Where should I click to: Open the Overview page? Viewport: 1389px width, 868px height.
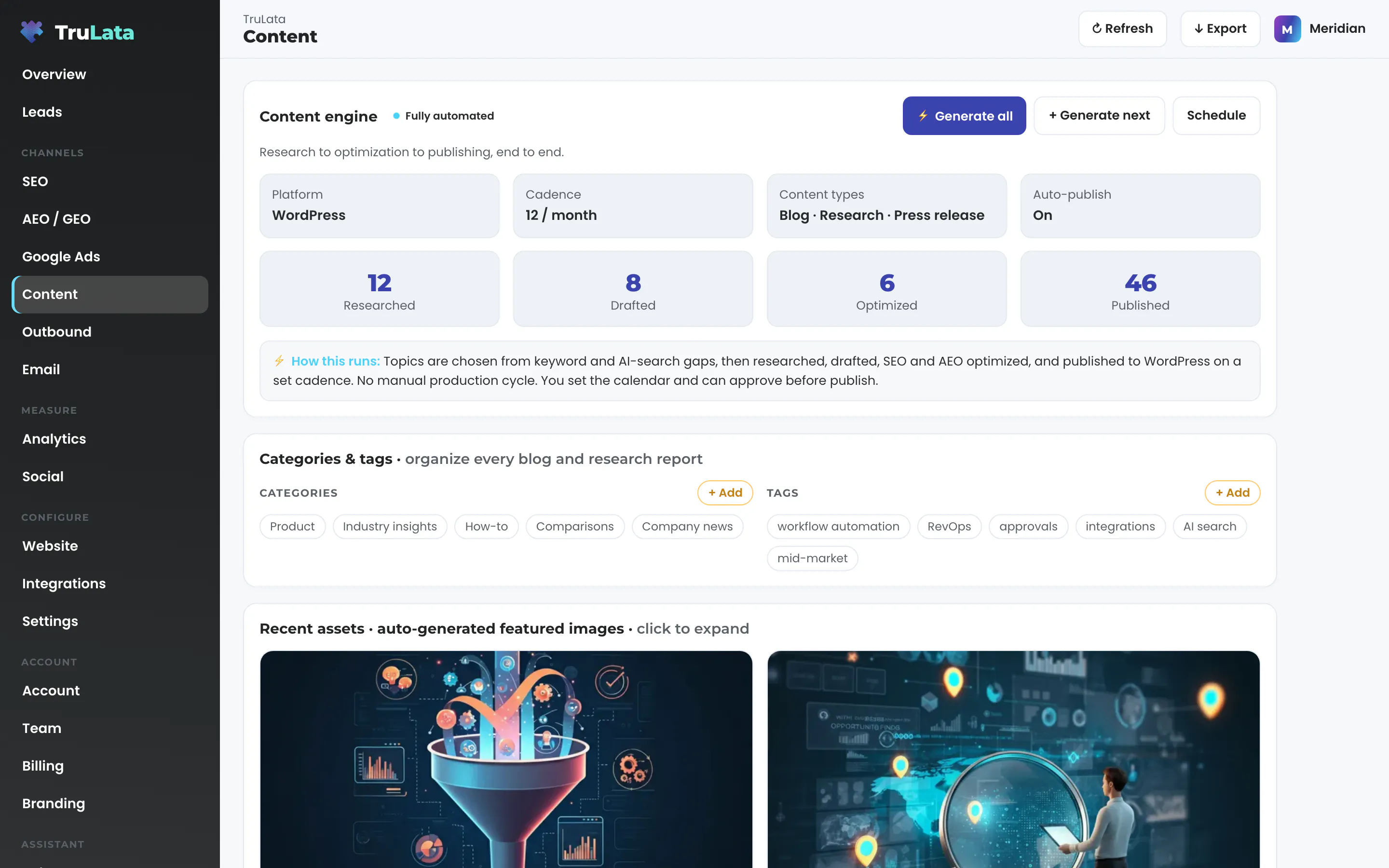tap(109, 74)
